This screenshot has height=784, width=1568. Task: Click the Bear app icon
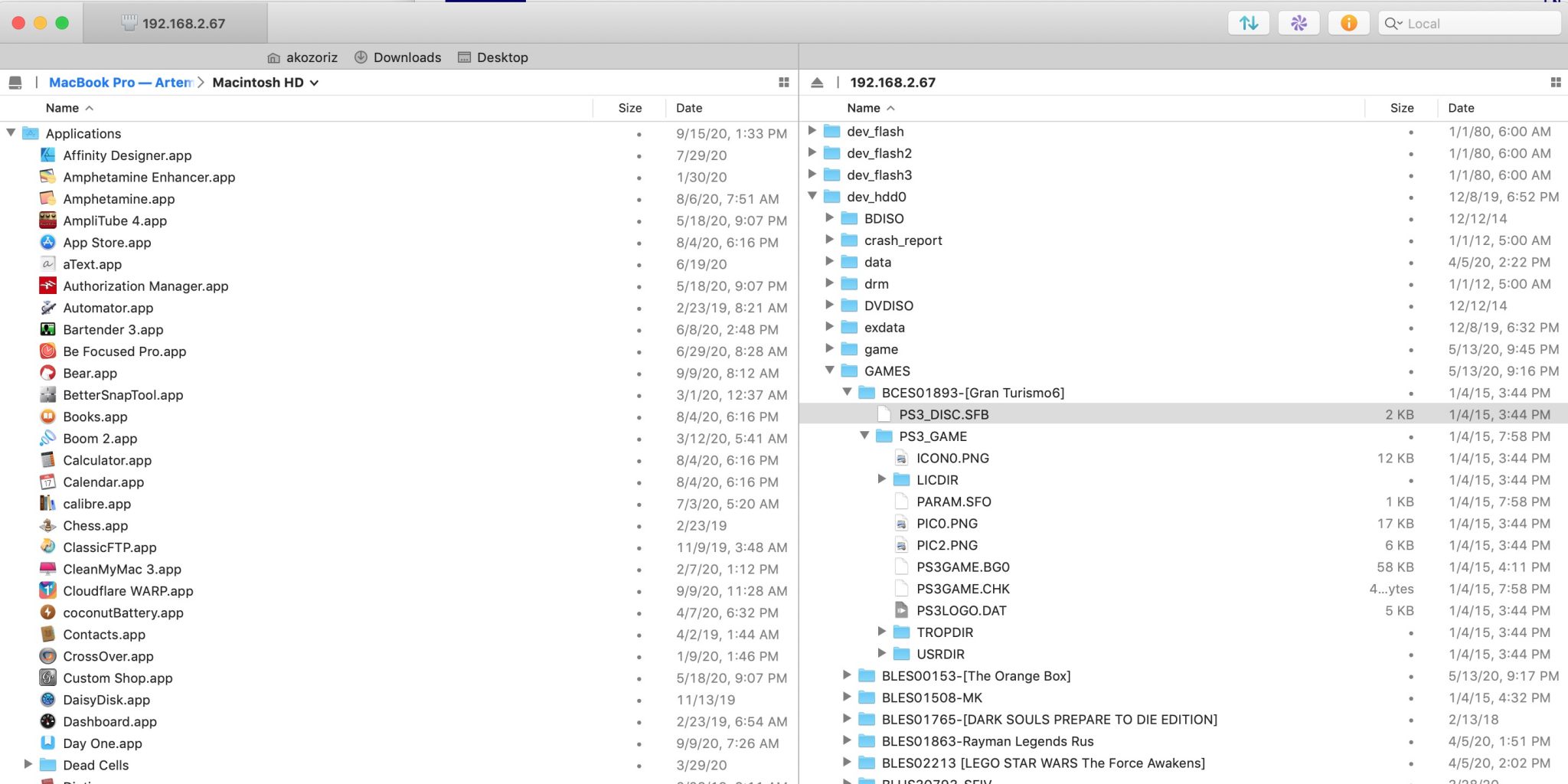47,373
